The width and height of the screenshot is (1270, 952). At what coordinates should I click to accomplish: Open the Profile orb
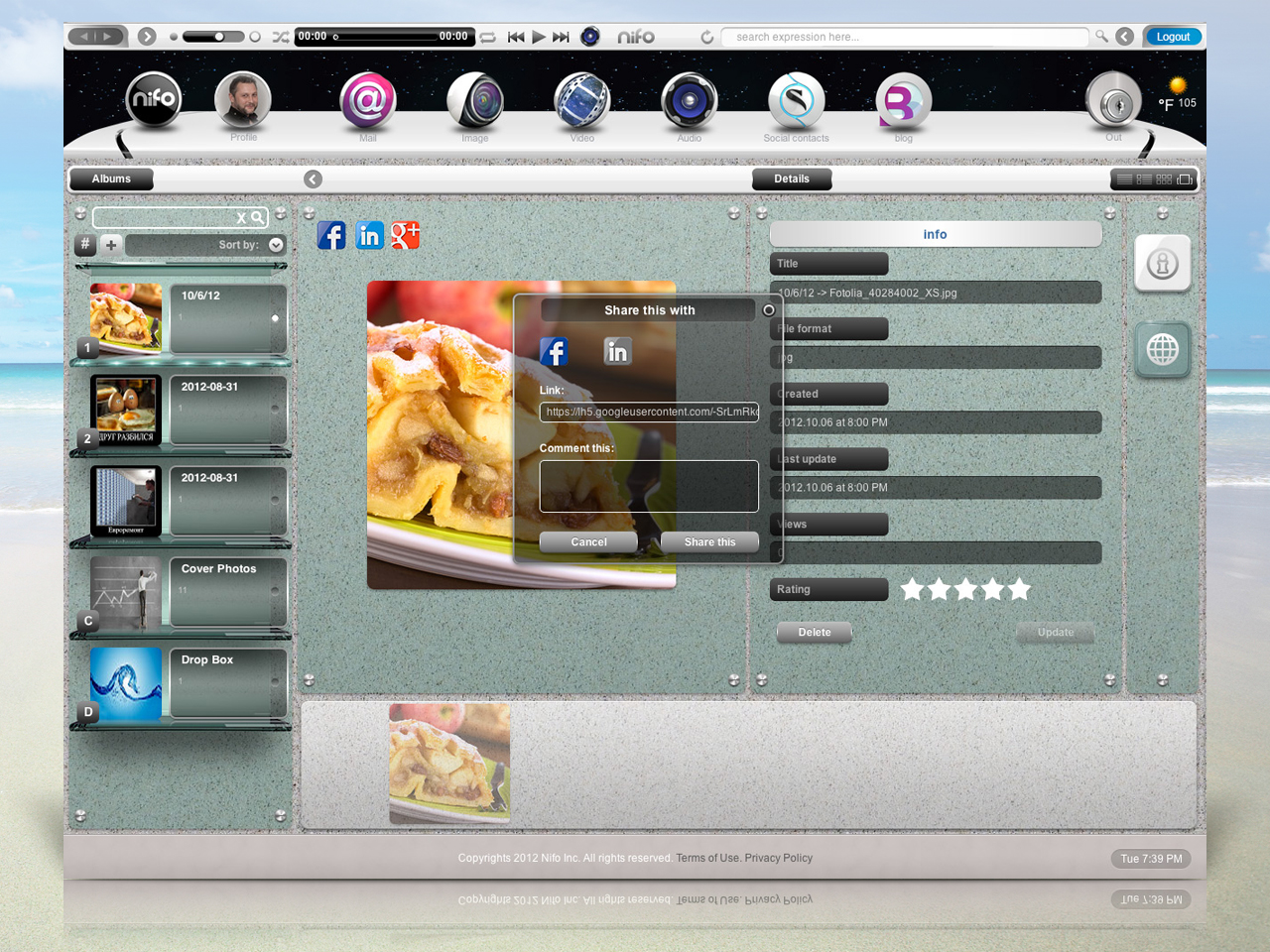point(243,99)
